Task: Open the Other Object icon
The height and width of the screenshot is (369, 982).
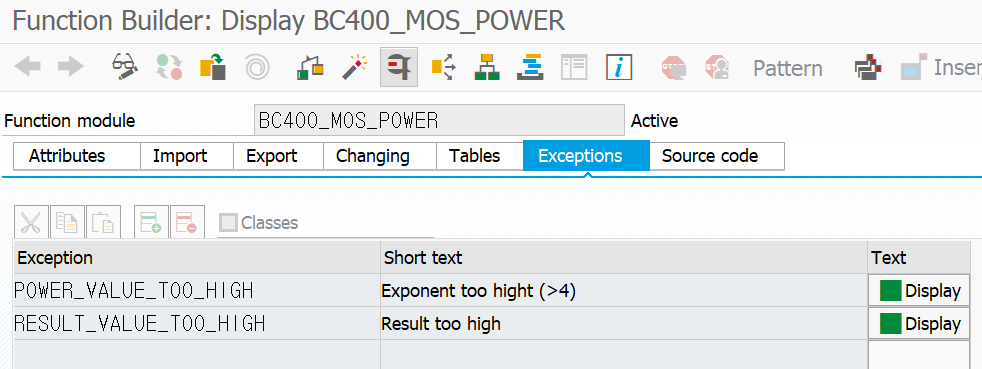Action: (212, 67)
